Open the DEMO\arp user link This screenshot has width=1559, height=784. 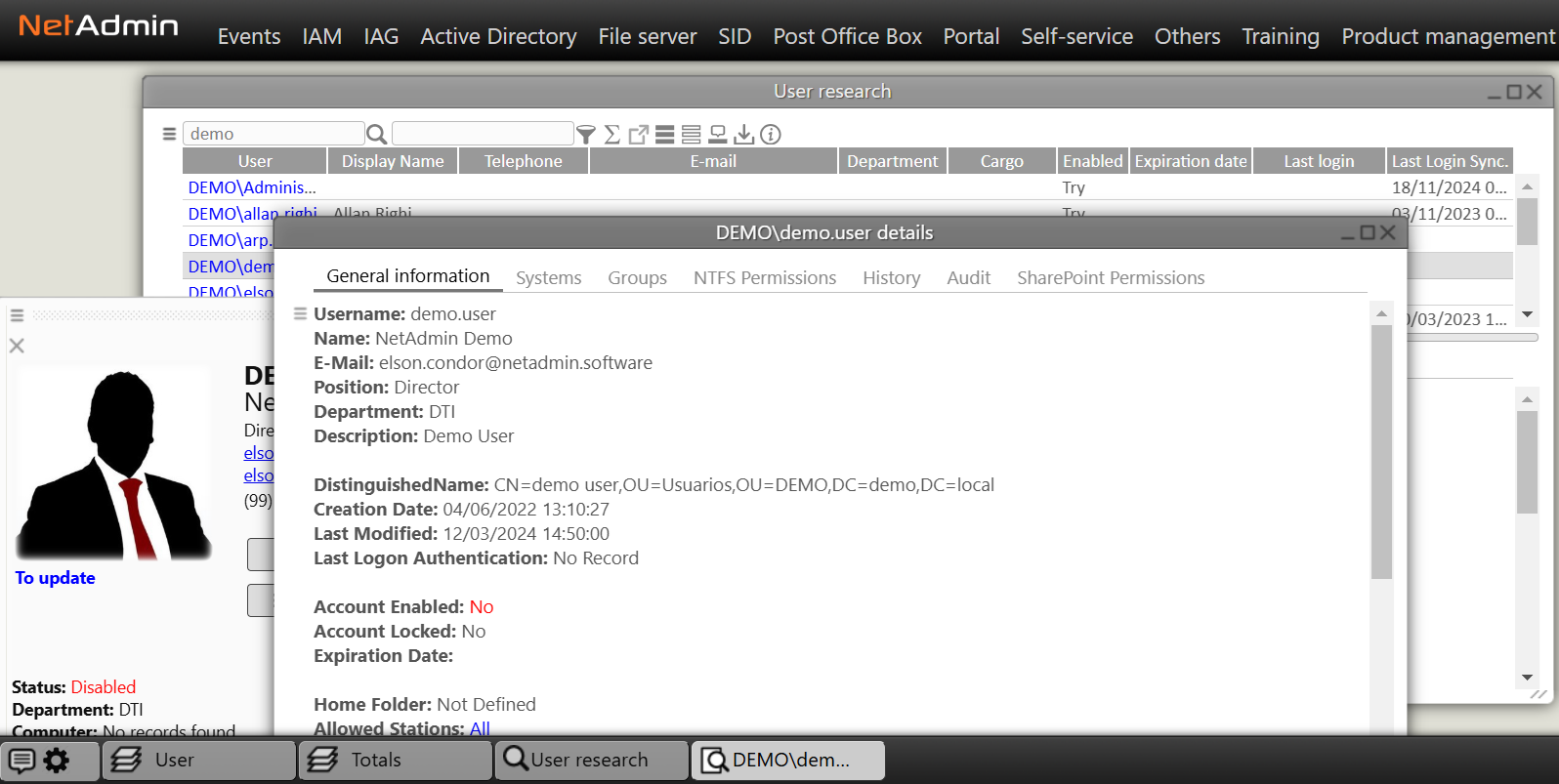tap(230, 240)
